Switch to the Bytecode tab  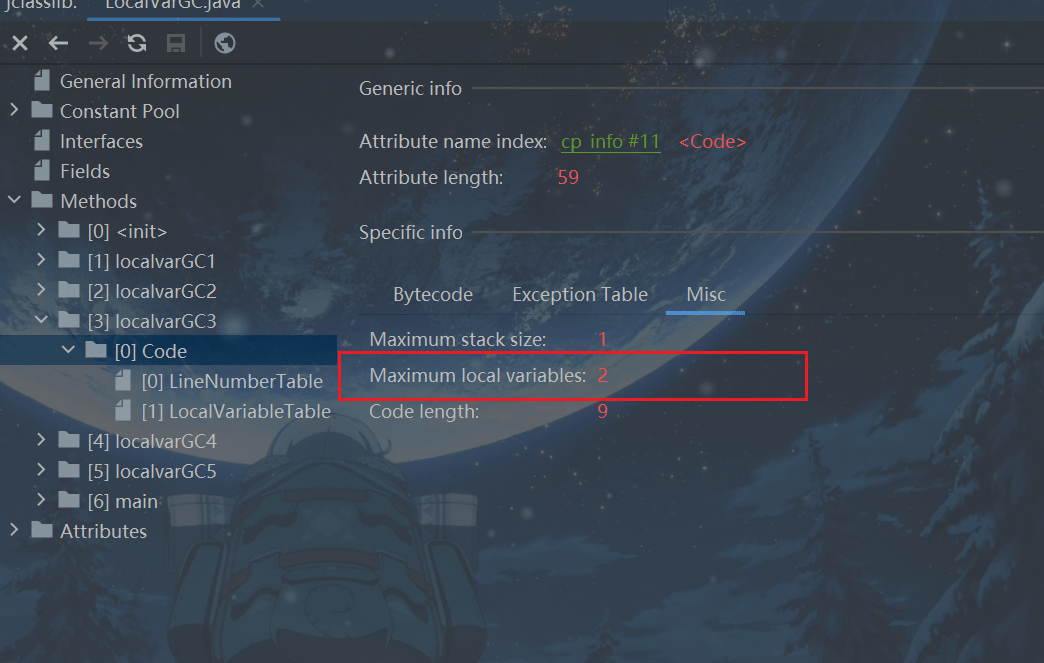(x=433, y=294)
